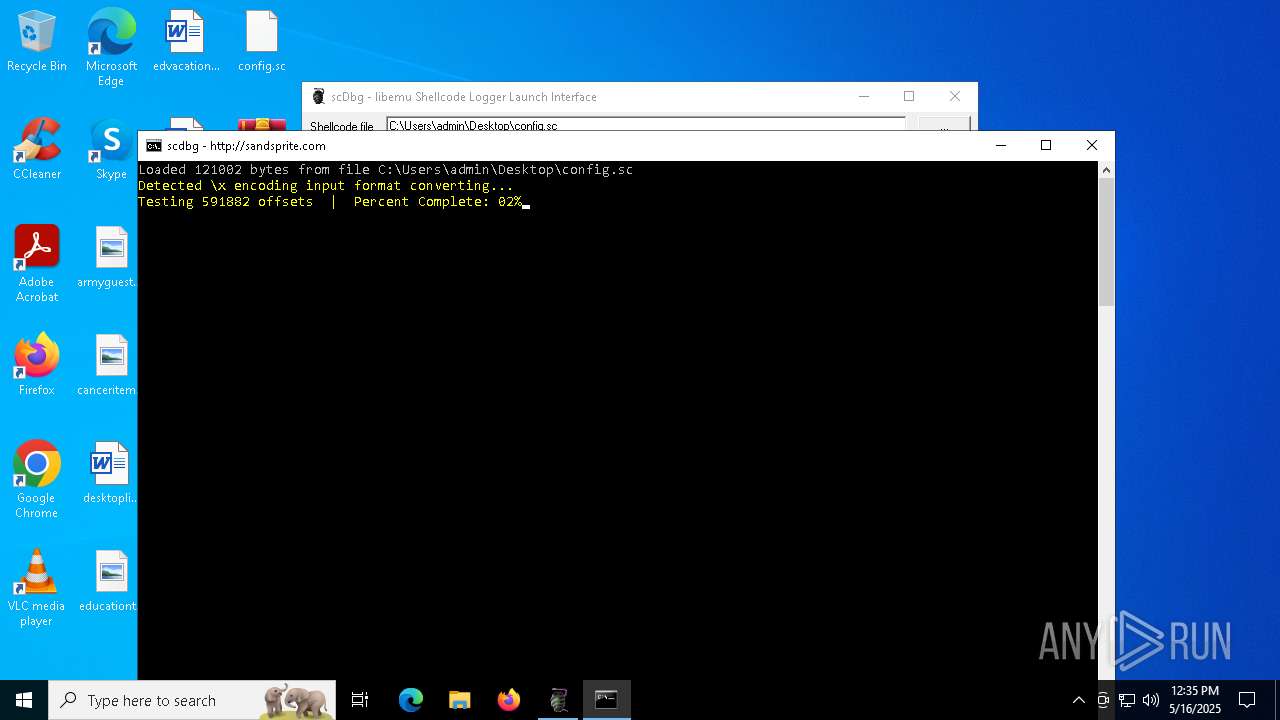Select the desktopli Word document icon
1280x720 pixels.
coord(108,473)
